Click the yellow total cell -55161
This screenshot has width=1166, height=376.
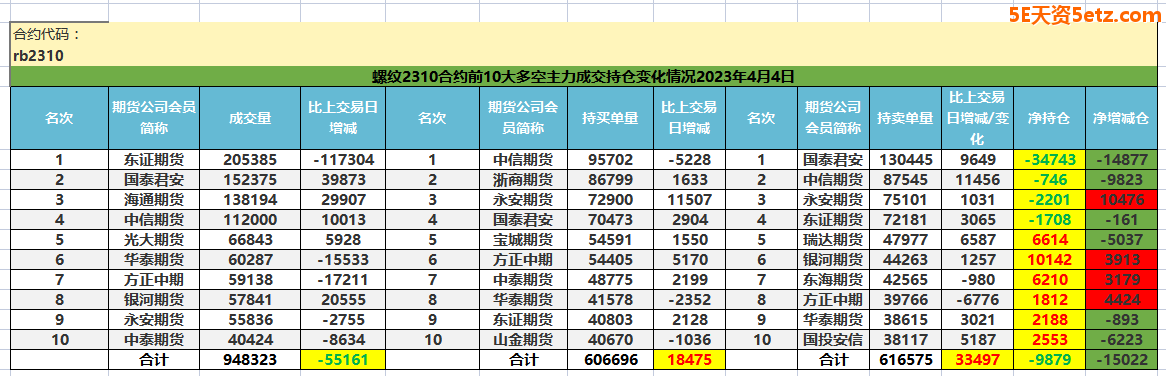click(343, 360)
